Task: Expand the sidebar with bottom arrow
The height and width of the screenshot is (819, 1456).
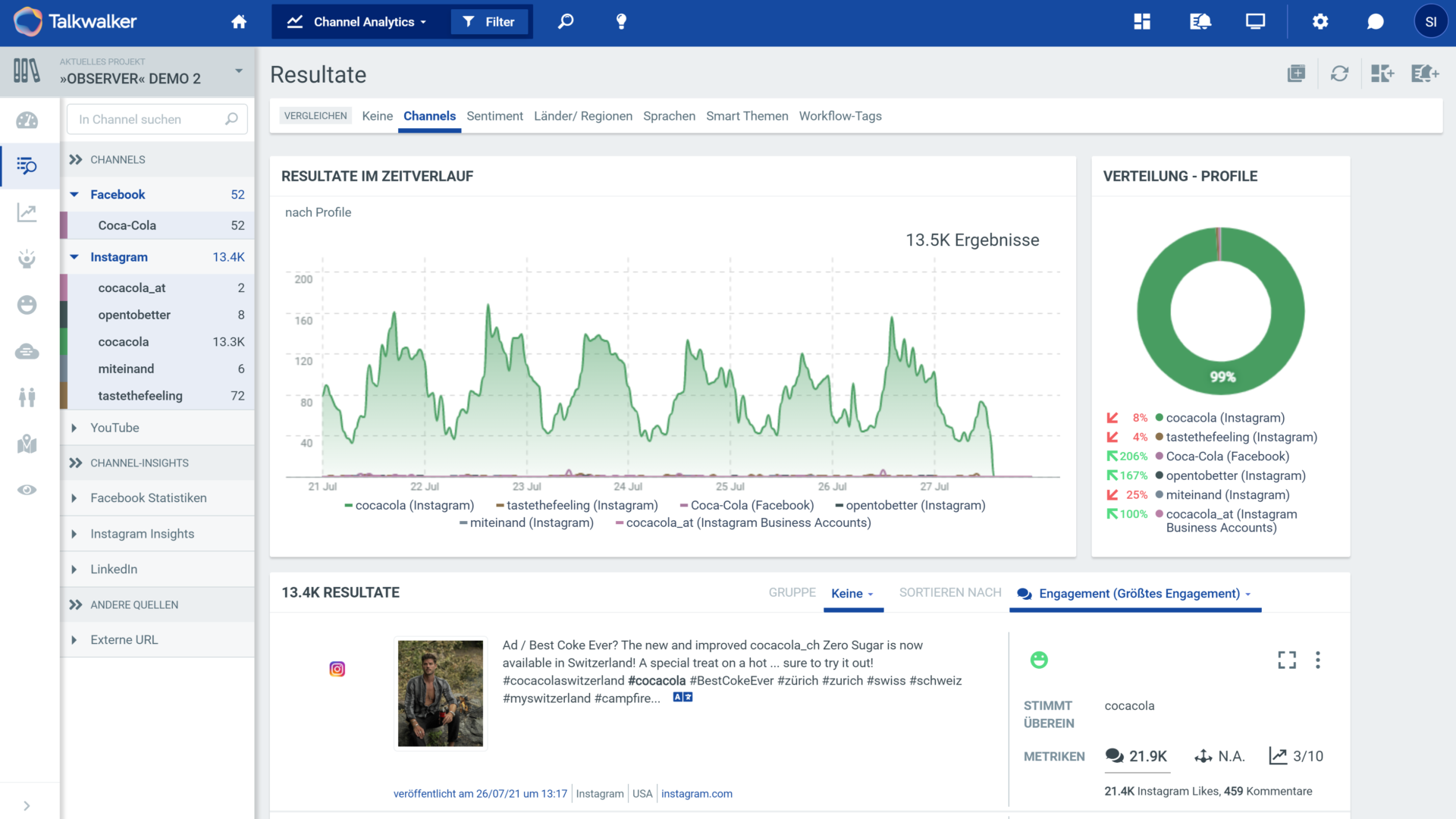Action: (x=27, y=806)
